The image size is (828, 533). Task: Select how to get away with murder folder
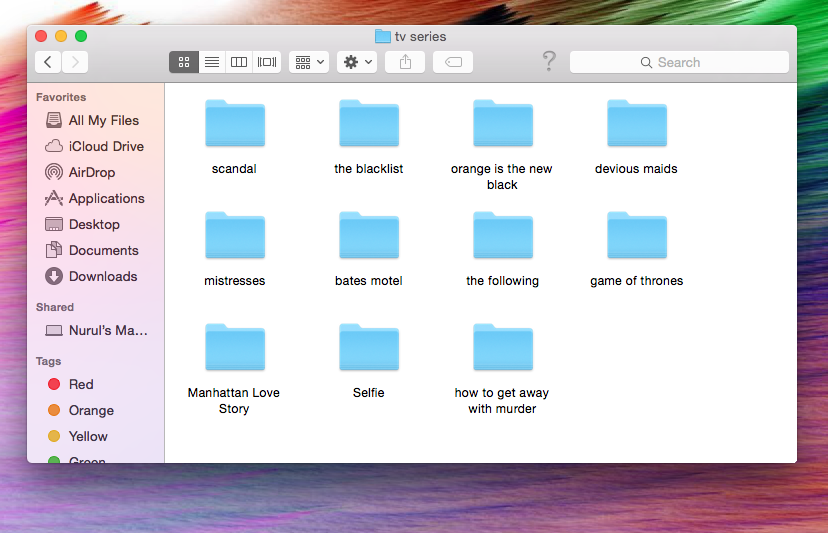(503, 347)
